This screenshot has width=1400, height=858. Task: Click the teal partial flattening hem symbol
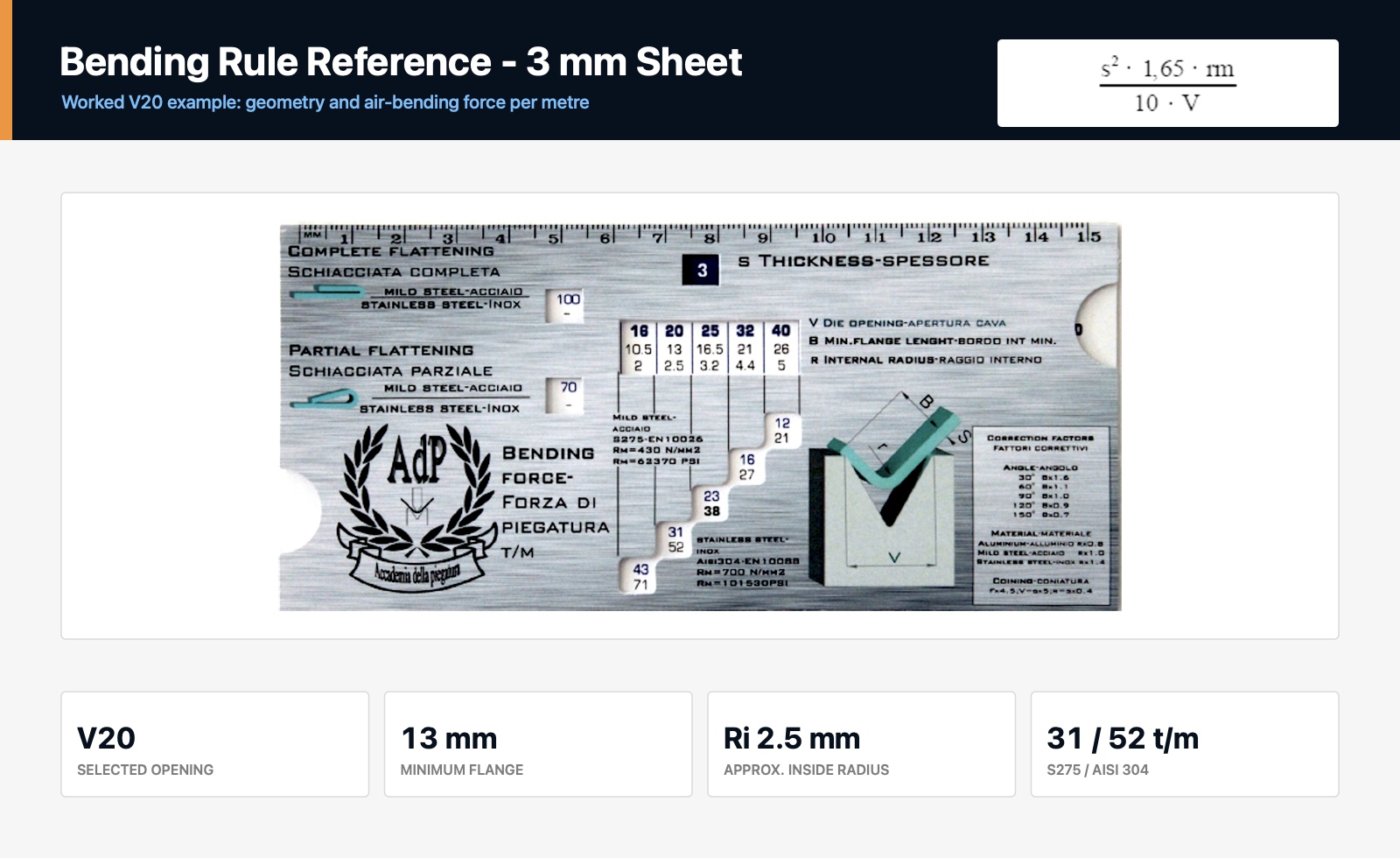click(x=324, y=399)
